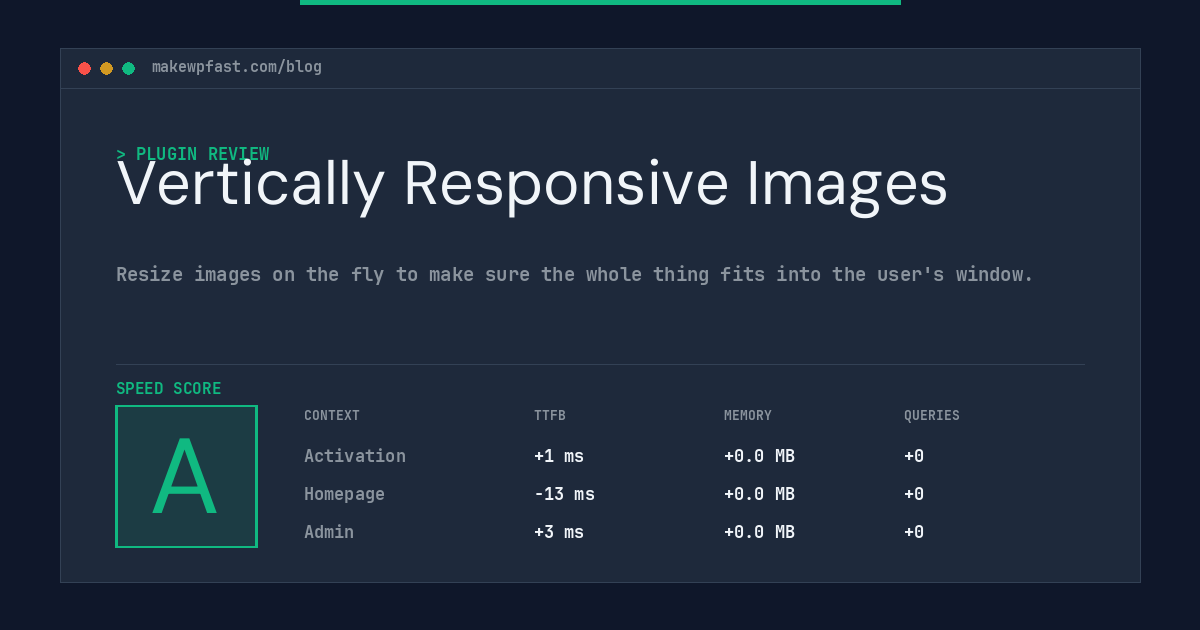The image size is (1200, 630).
Task: Click the '> PLUGIN REVIEW' label
Action: click(193, 154)
